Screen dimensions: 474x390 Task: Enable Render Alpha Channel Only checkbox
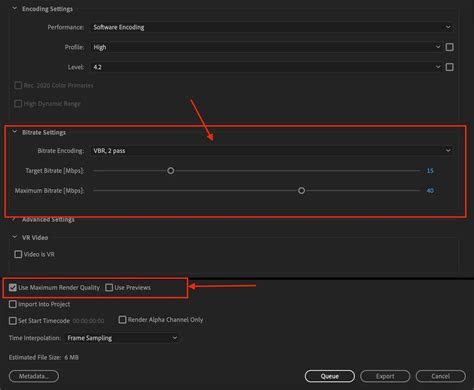122,320
